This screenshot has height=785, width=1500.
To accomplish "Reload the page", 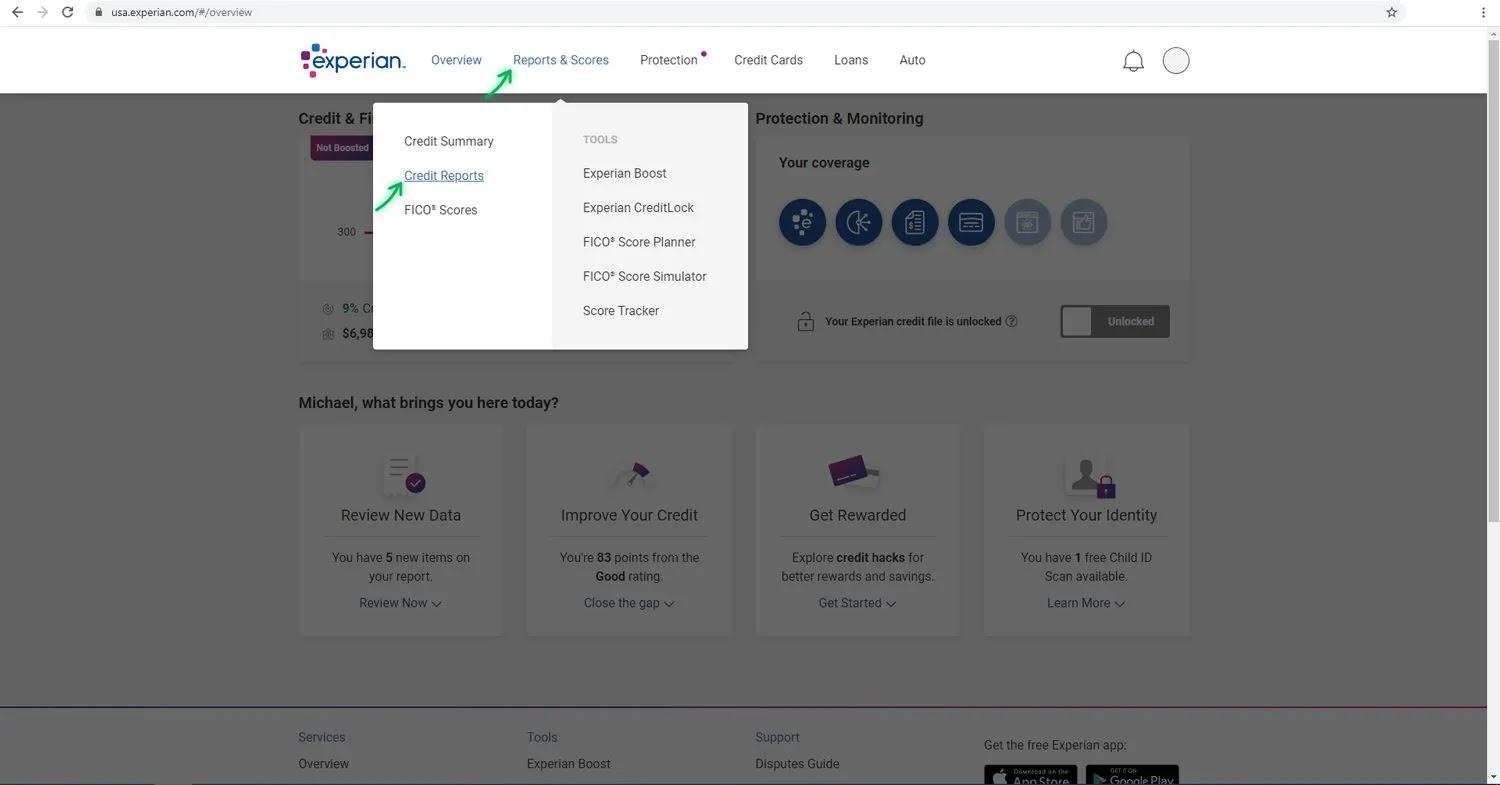I will (x=67, y=12).
